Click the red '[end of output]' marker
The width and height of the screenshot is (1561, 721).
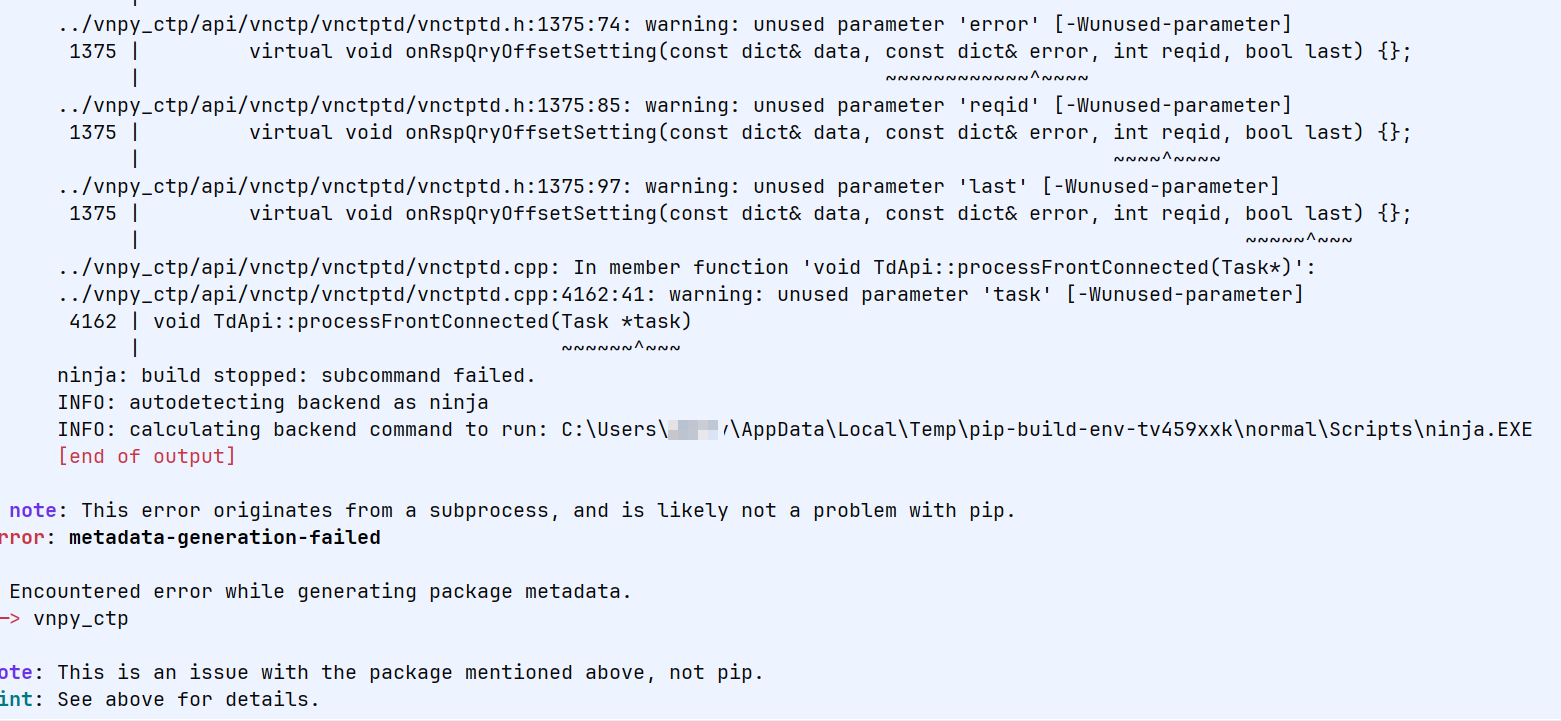147,456
